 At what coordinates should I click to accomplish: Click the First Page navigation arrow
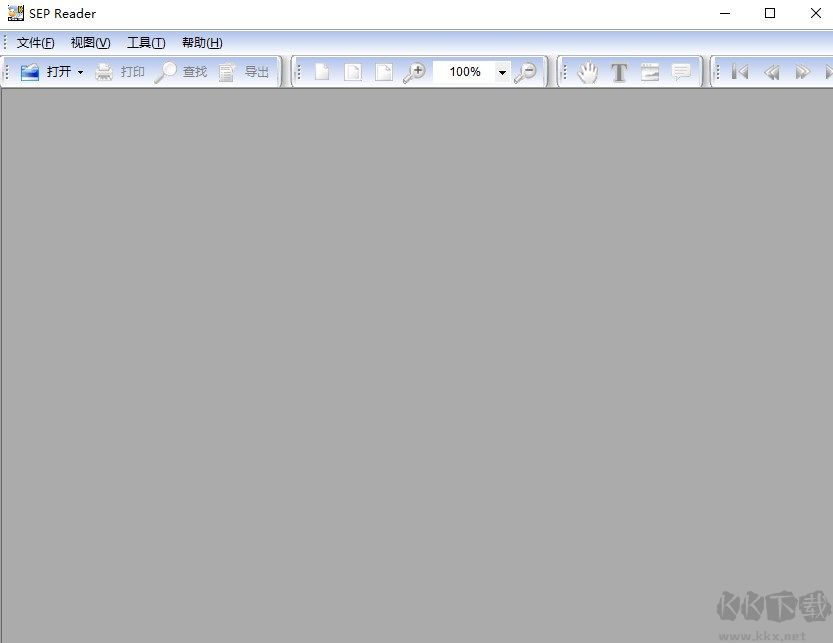pyautogui.click(x=740, y=71)
